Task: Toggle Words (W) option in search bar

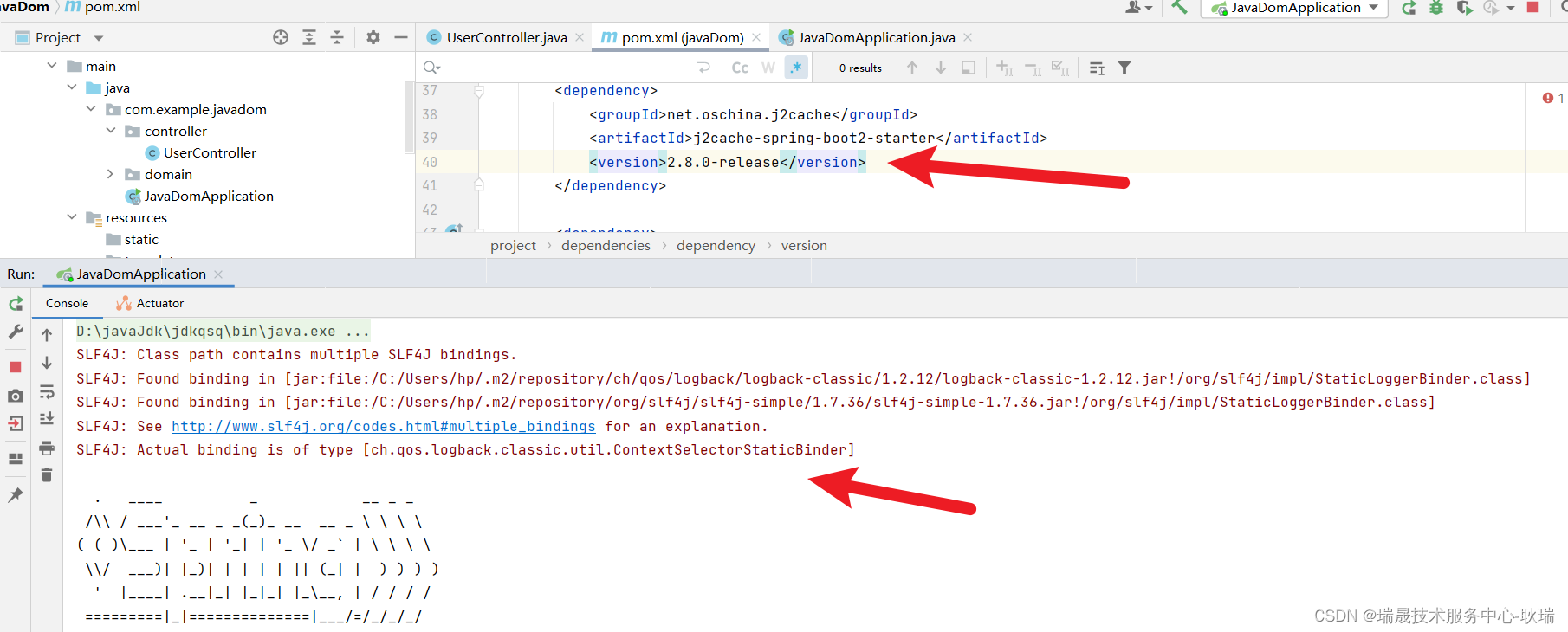Action: coord(768,68)
